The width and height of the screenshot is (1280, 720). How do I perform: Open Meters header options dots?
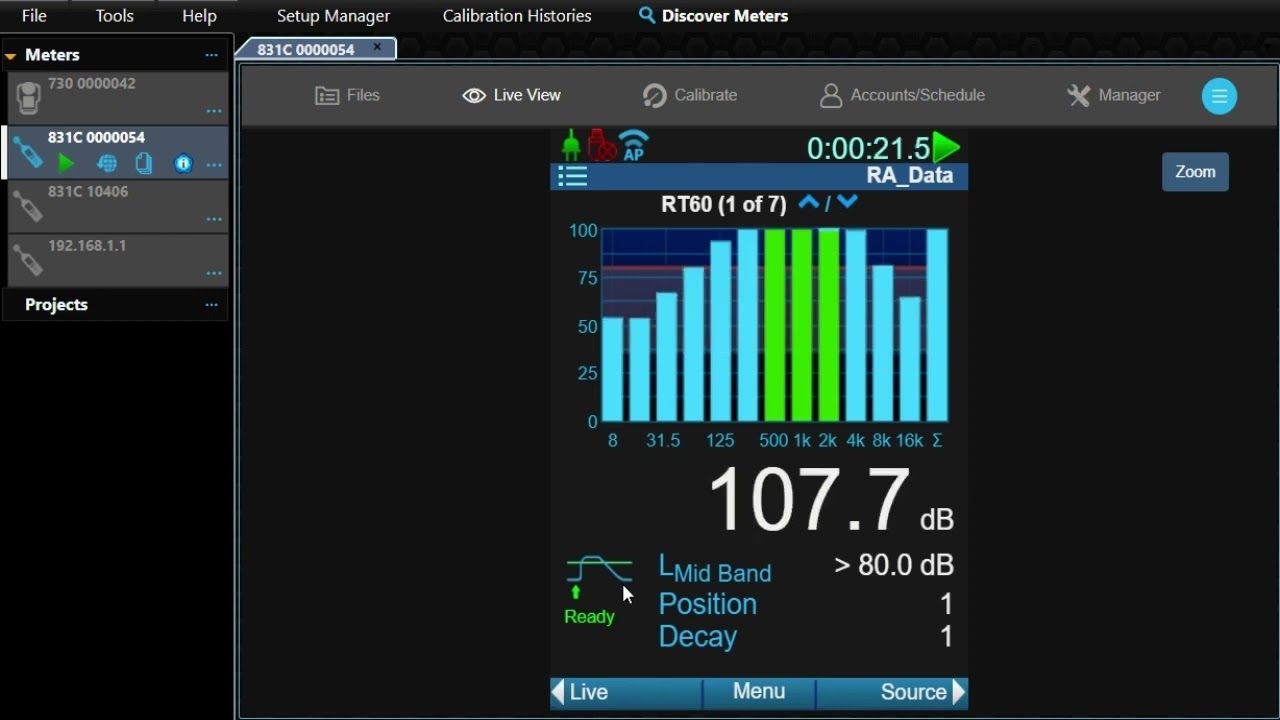(x=211, y=56)
